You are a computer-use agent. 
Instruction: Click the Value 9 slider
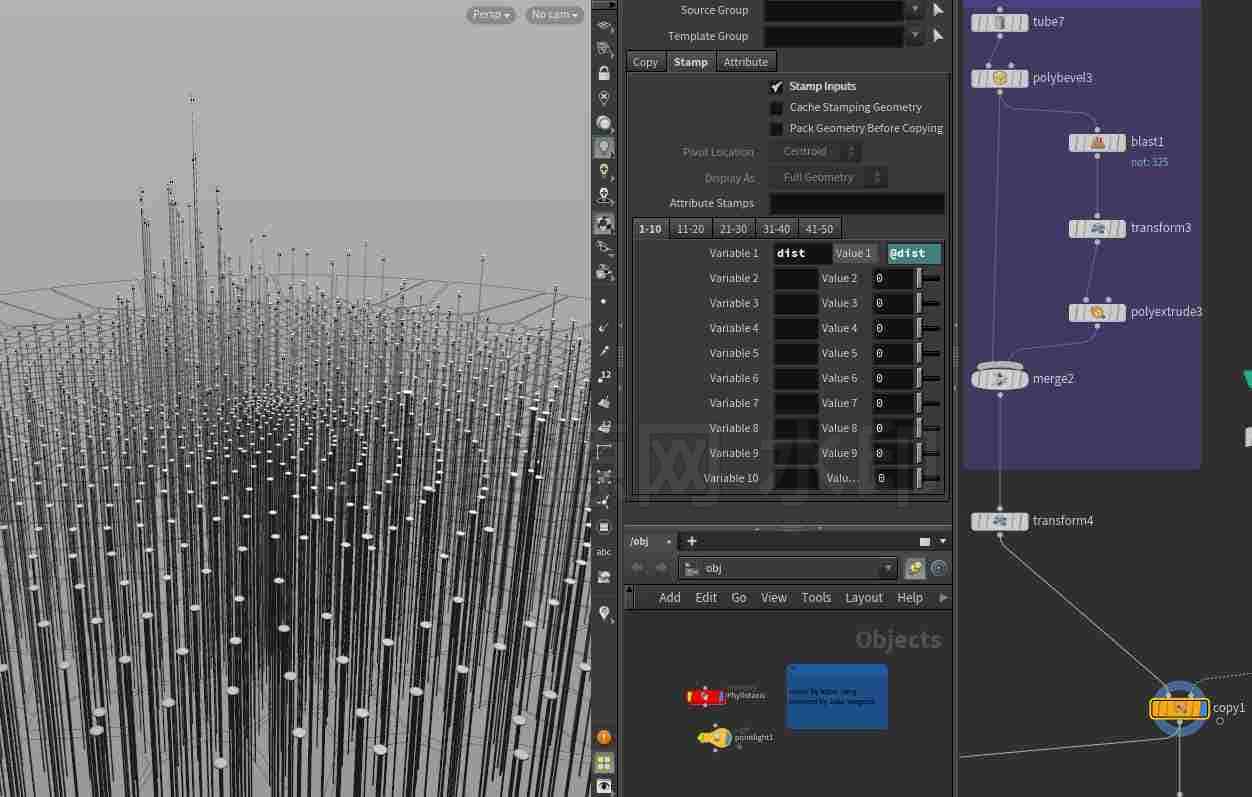click(930, 454)
